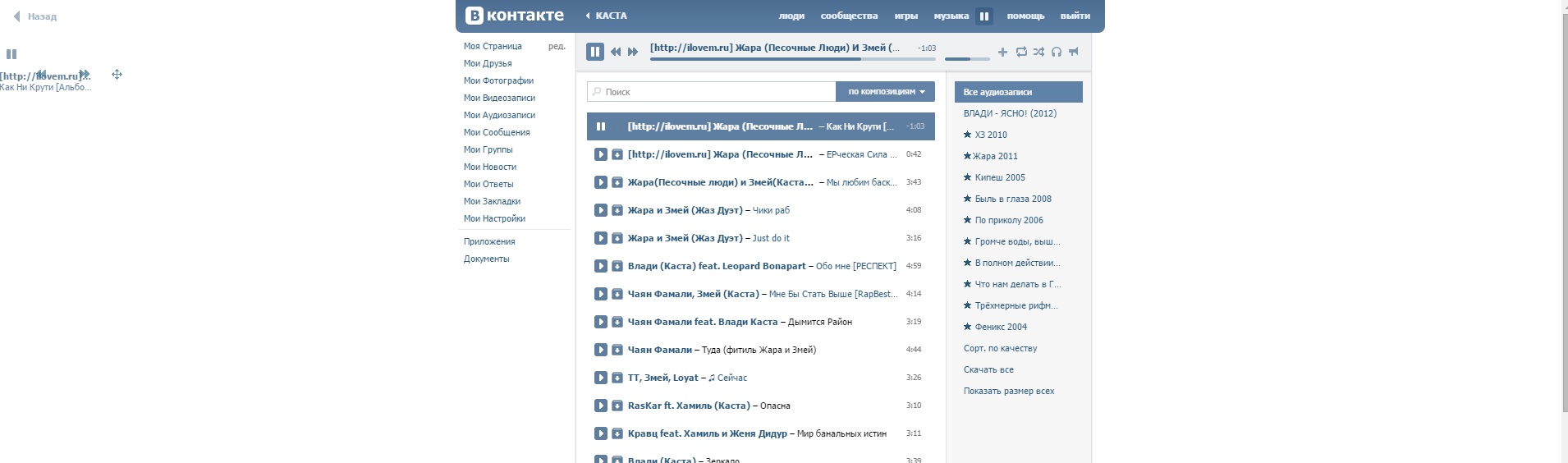The height and width of the screenshot is (463, 1568).
Task: Download RasKar ft. Хамиль – Опасна
Action: (x=617, y=406)
